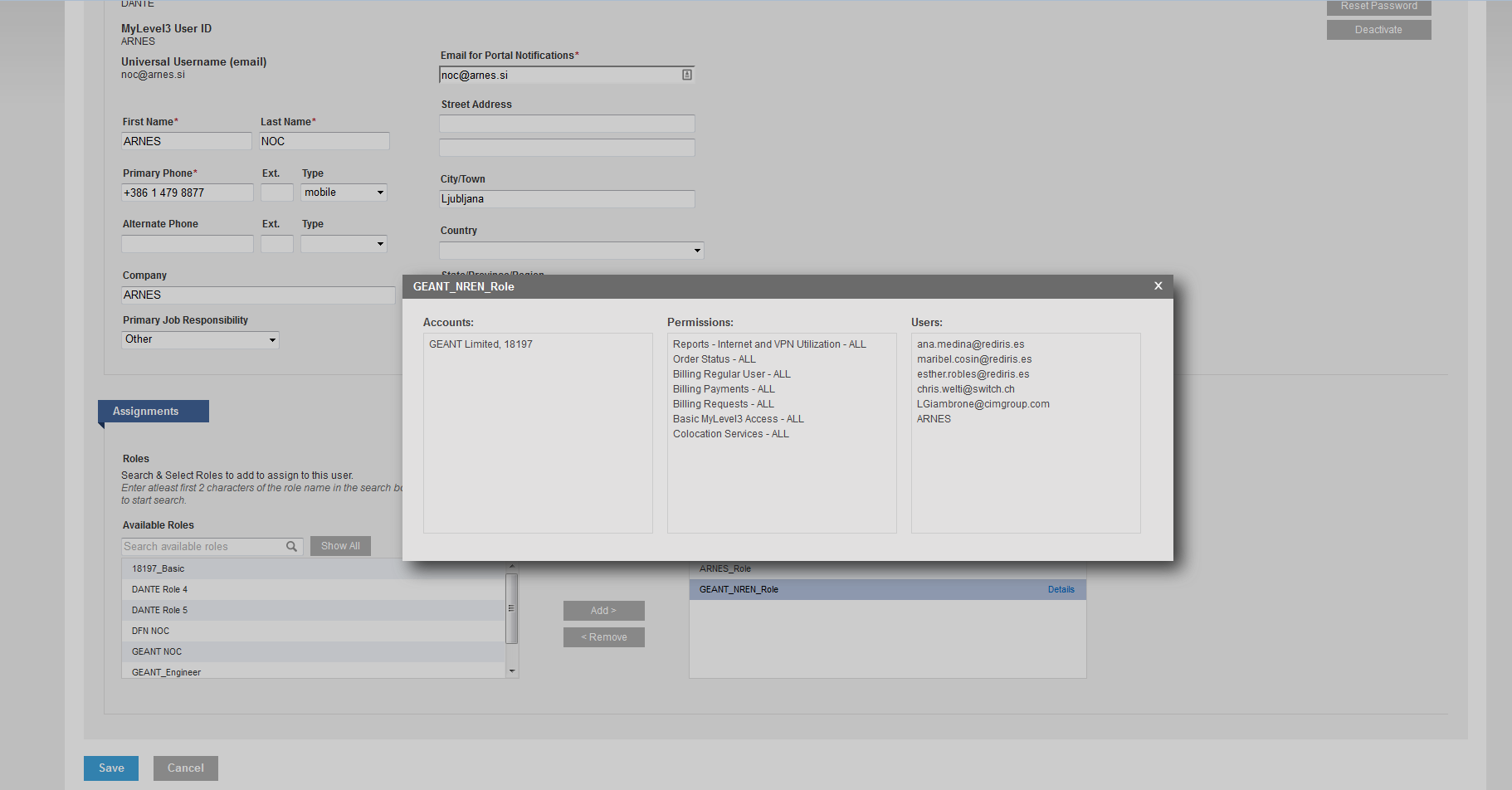Select DFN NOC in Available Roles
The image size is (1512, 790).
tap(314, 631)
